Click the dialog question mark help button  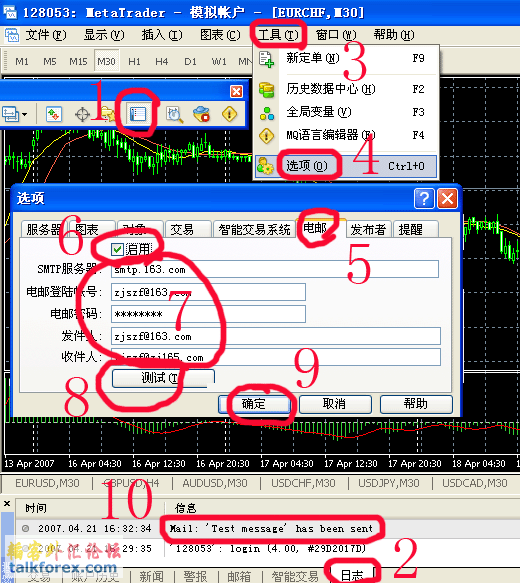[x=424, y=199]
